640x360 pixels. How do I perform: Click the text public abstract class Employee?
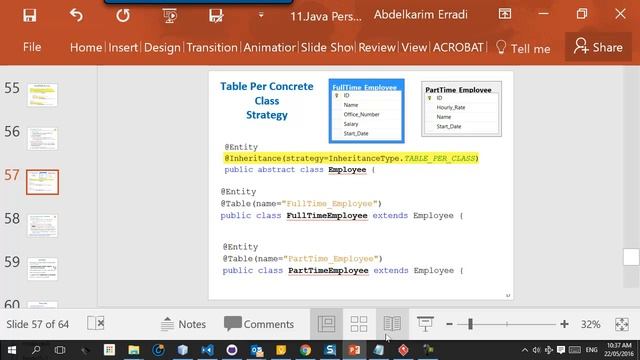[295, 169]
